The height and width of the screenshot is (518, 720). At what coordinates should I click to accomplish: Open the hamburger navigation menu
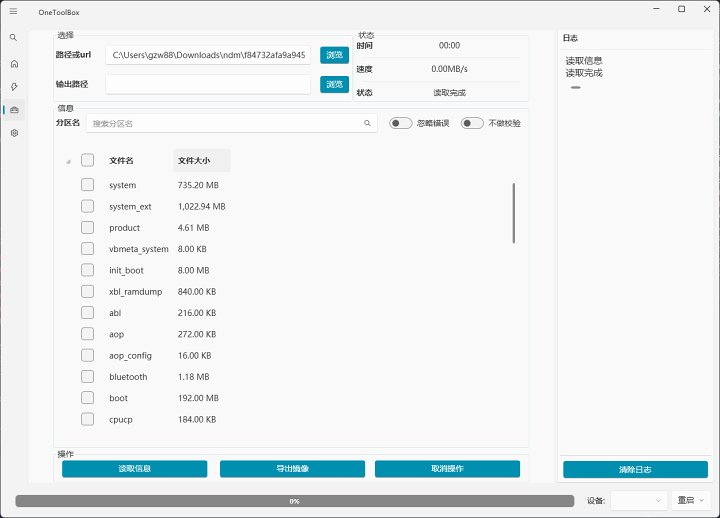pyautogui.click(x=13, y=10)
